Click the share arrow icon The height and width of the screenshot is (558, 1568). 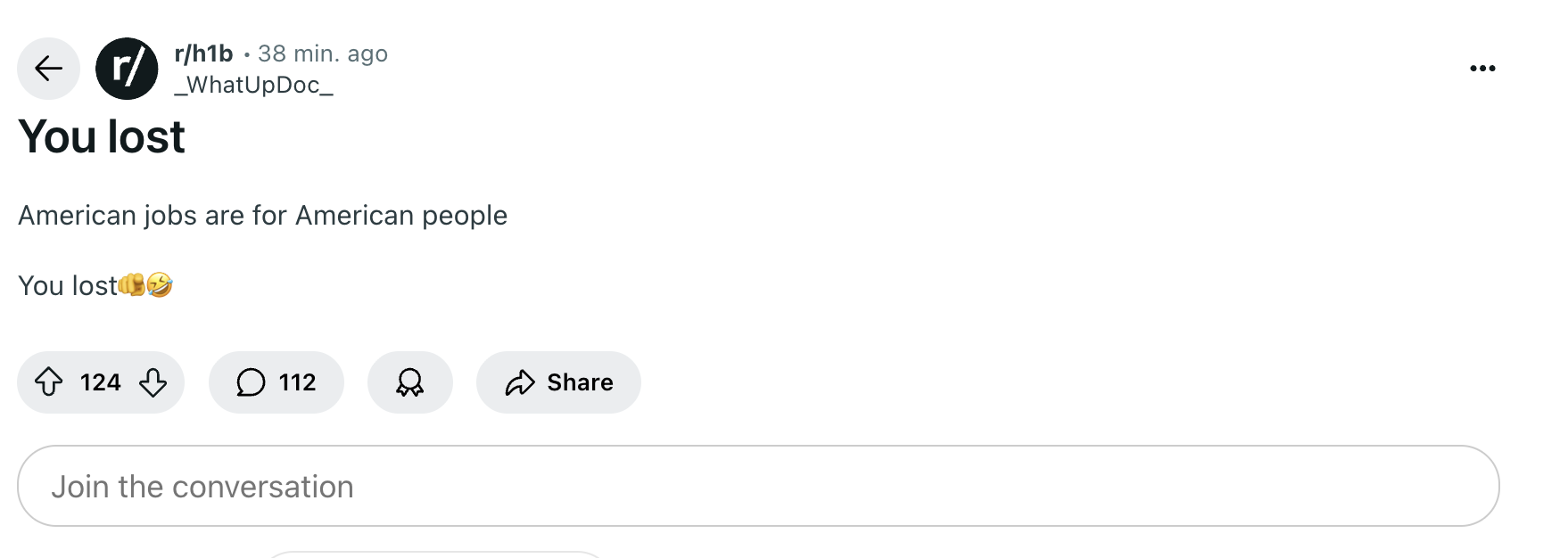coord(520,382)
